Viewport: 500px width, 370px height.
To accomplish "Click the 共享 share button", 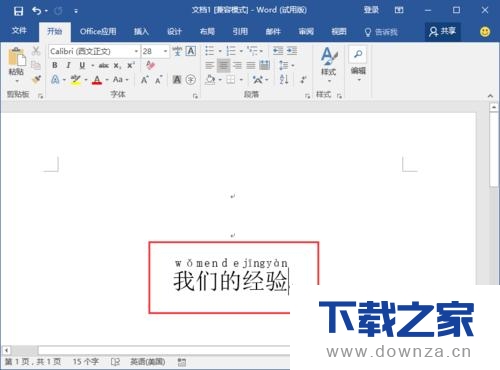I will [x=443, y=32].
